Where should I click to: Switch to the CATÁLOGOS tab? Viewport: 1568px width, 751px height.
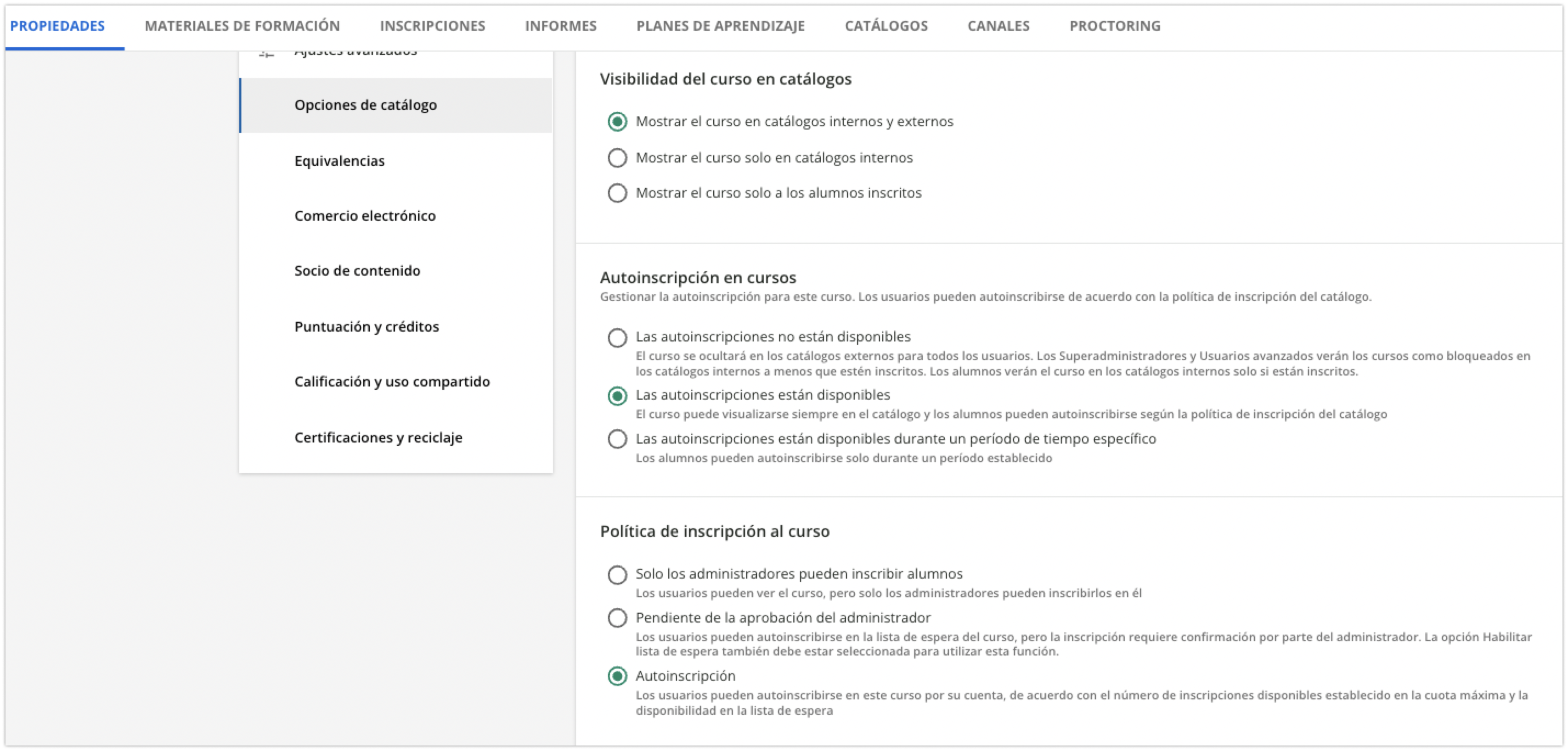tap(886, 26)
